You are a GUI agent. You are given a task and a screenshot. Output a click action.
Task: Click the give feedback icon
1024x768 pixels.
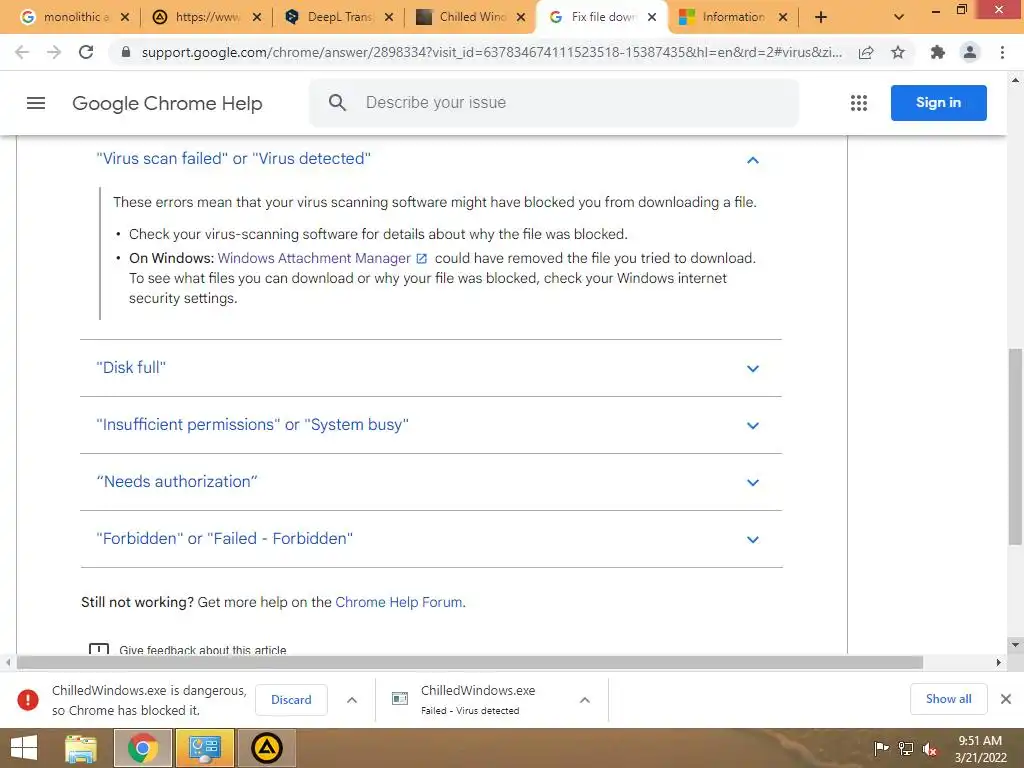(99, 649)
